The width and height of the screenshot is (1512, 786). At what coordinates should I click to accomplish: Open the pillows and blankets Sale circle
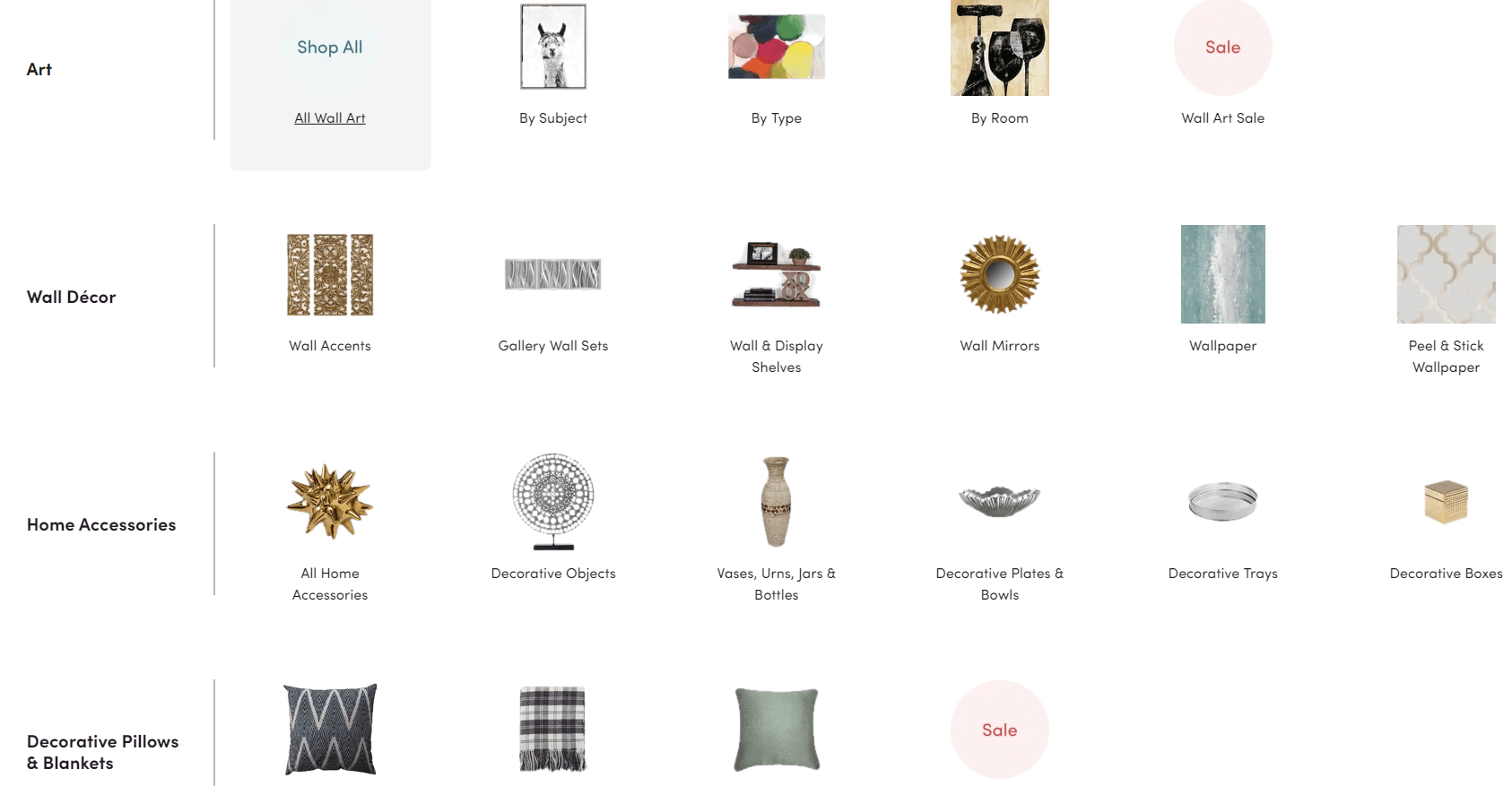(1000, 730)
